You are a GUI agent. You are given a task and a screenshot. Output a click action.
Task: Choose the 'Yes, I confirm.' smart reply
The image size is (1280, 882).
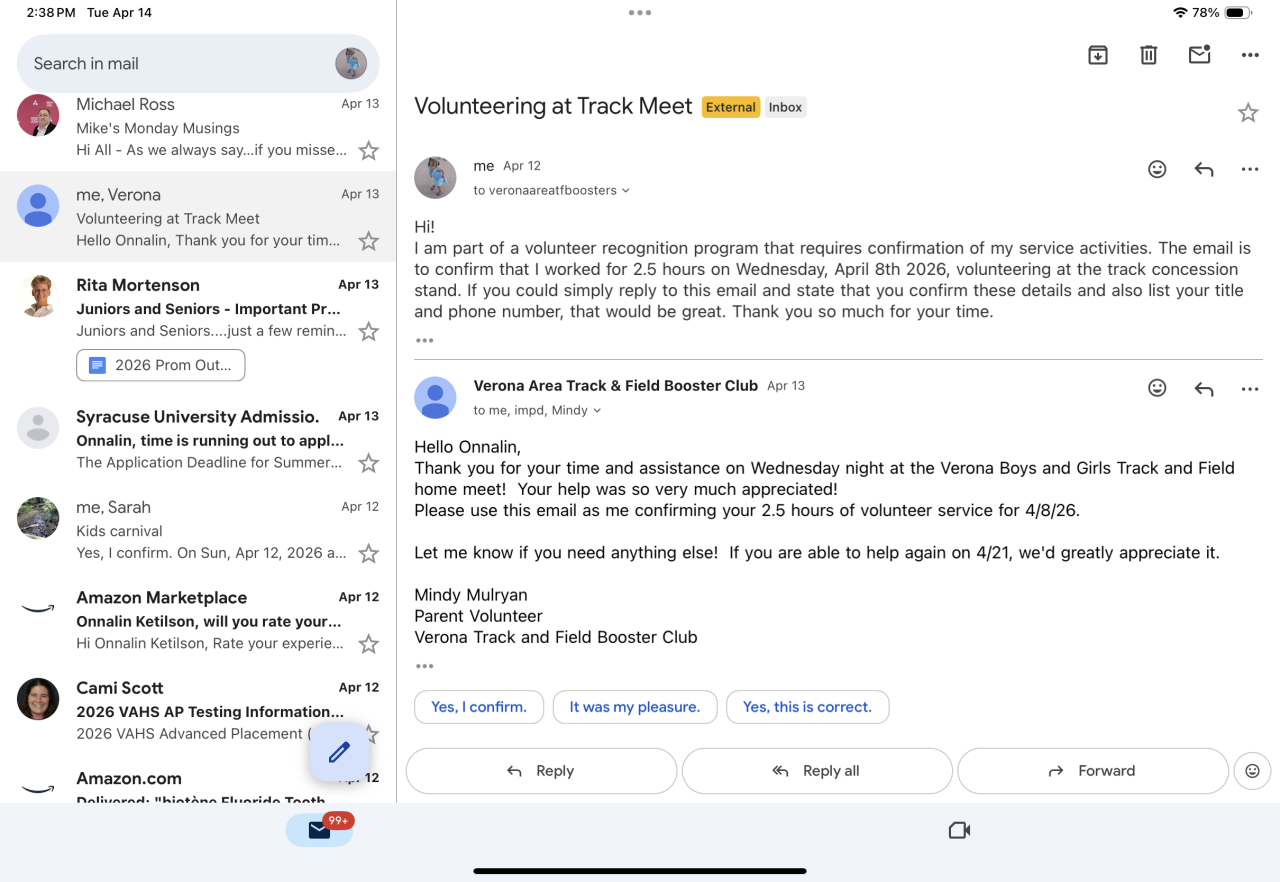479,707
